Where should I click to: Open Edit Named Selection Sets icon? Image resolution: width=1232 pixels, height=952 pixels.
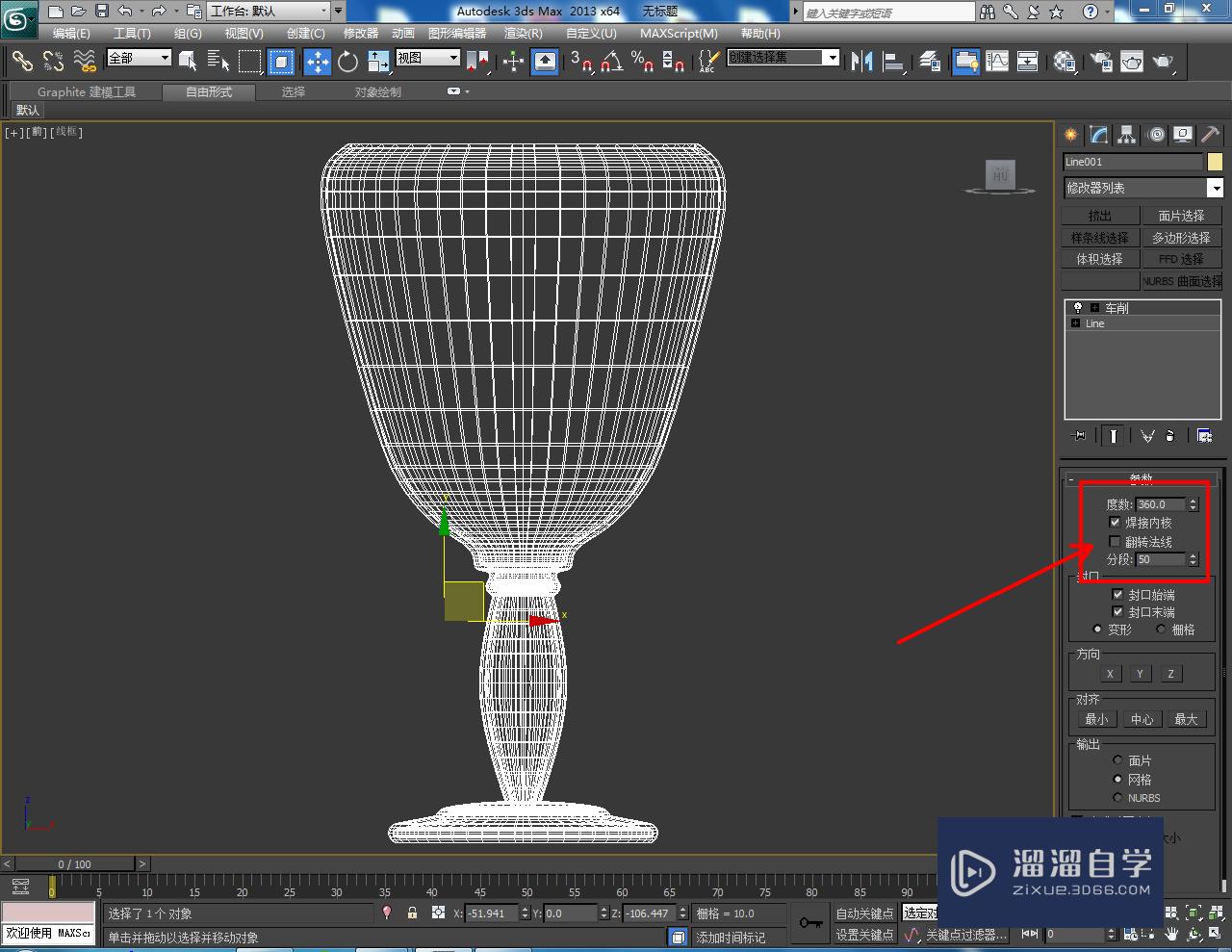pos(708,62)
